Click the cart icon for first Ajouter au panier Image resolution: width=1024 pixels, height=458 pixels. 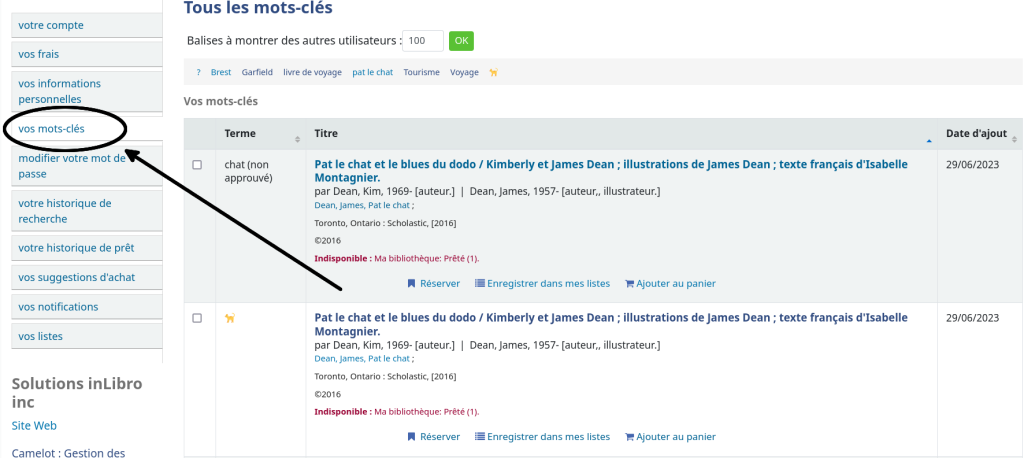[x=630, y=284]
